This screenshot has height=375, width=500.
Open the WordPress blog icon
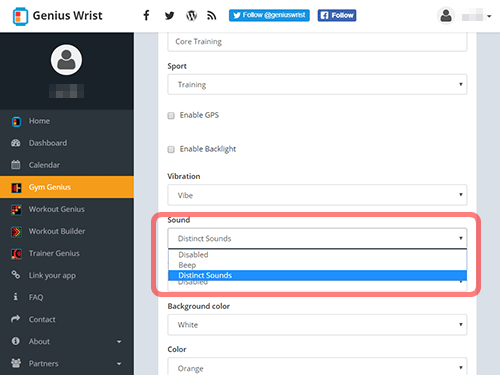coord(191,15)
